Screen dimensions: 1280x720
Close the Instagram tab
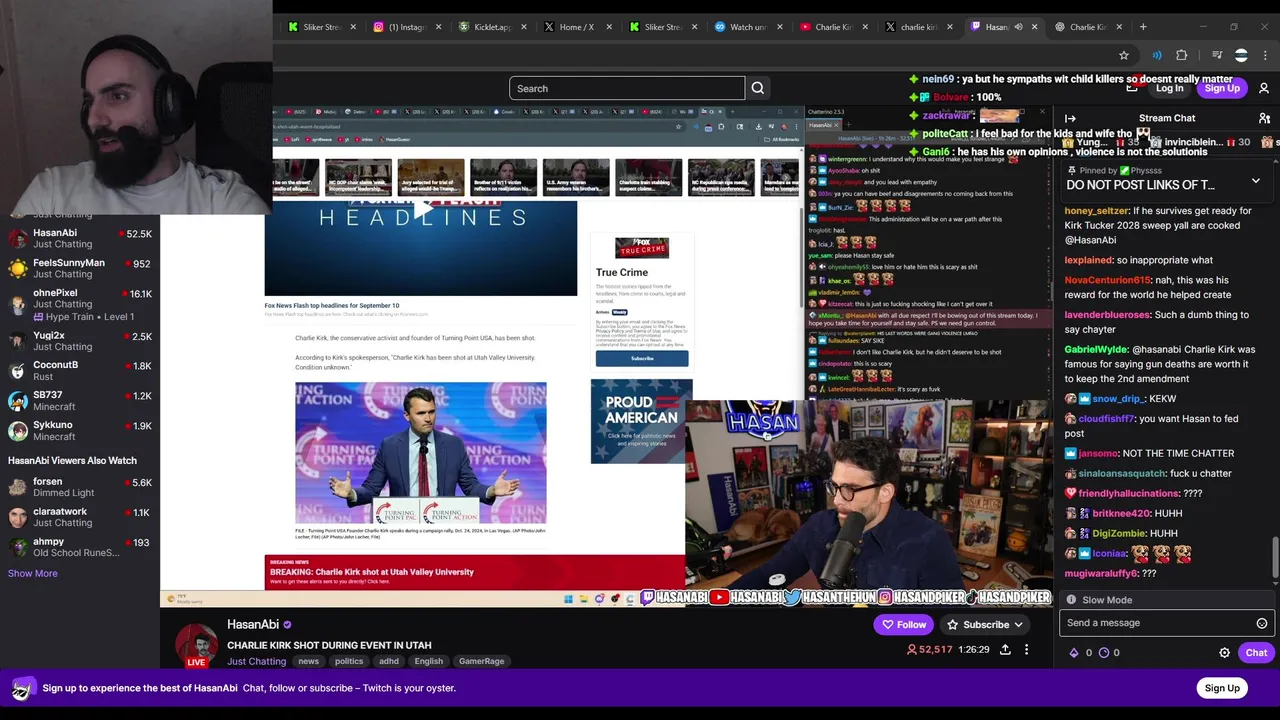tap(438, 27)
